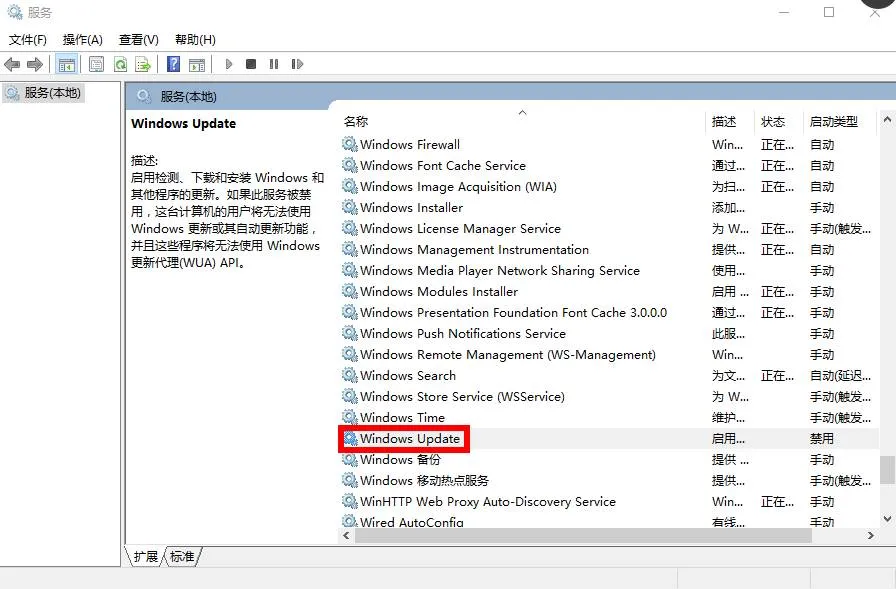Click the Start Service toolbar icon
Screen dimensions: 896x589
pos(229,64)
